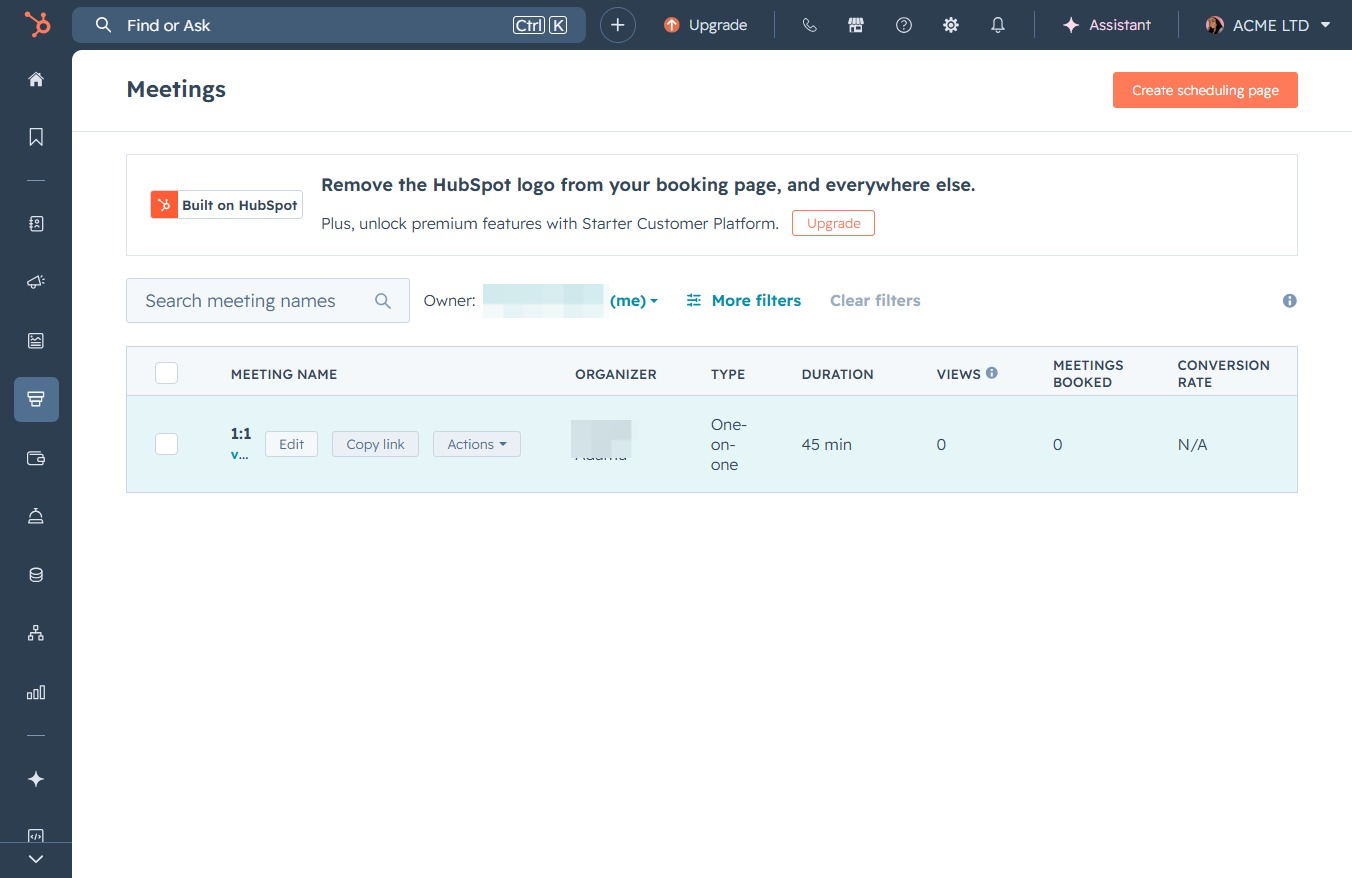The image size is (1352, 878).
Task: Click Create scheduling page button
Action: pyautogui.click(x=1205, y=90)
